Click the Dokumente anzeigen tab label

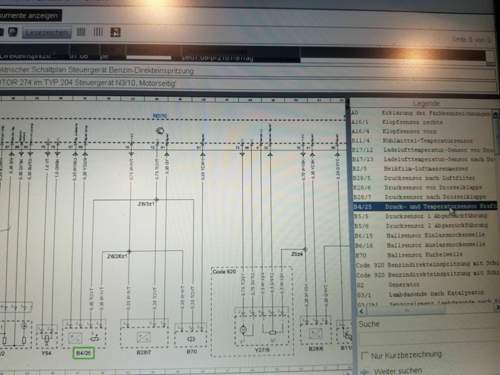(30, 16)
